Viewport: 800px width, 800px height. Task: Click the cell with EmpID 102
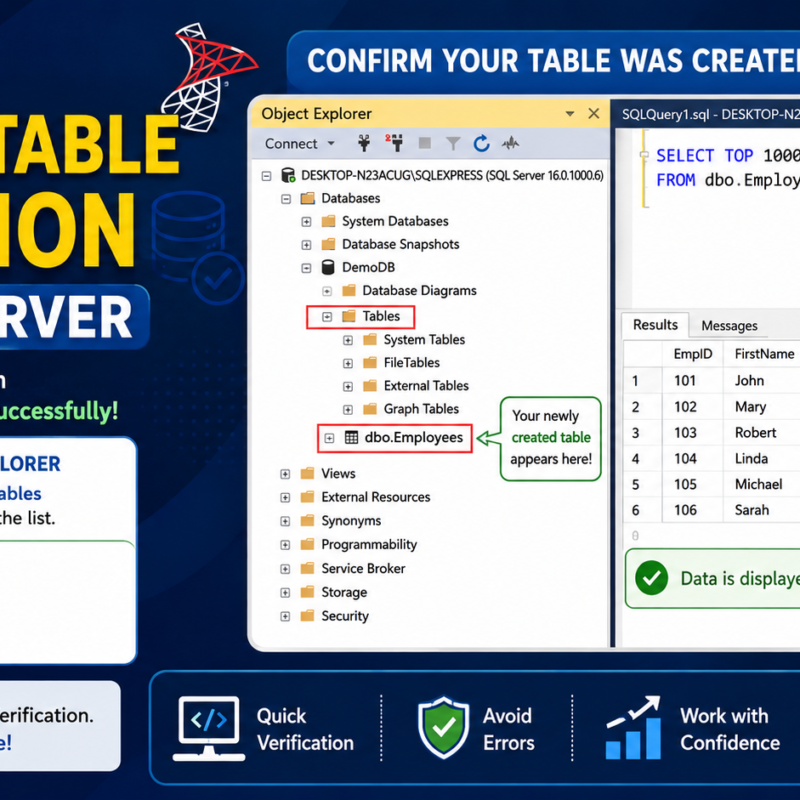click(x=692, y=407)
